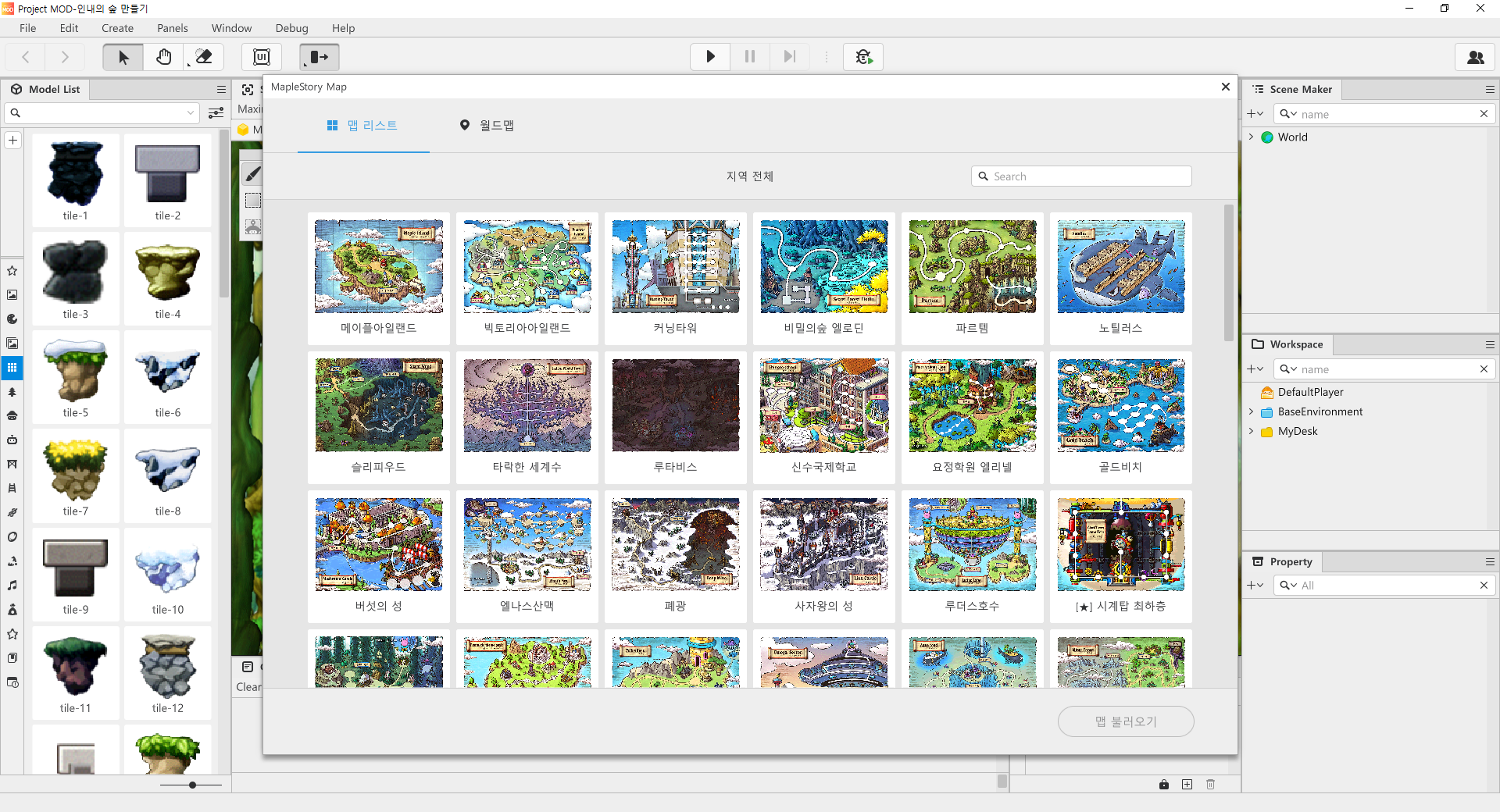This screenshot has width=1500, height=812.
Task: Open Model List filter settings icon
Action: pos(216,113)
